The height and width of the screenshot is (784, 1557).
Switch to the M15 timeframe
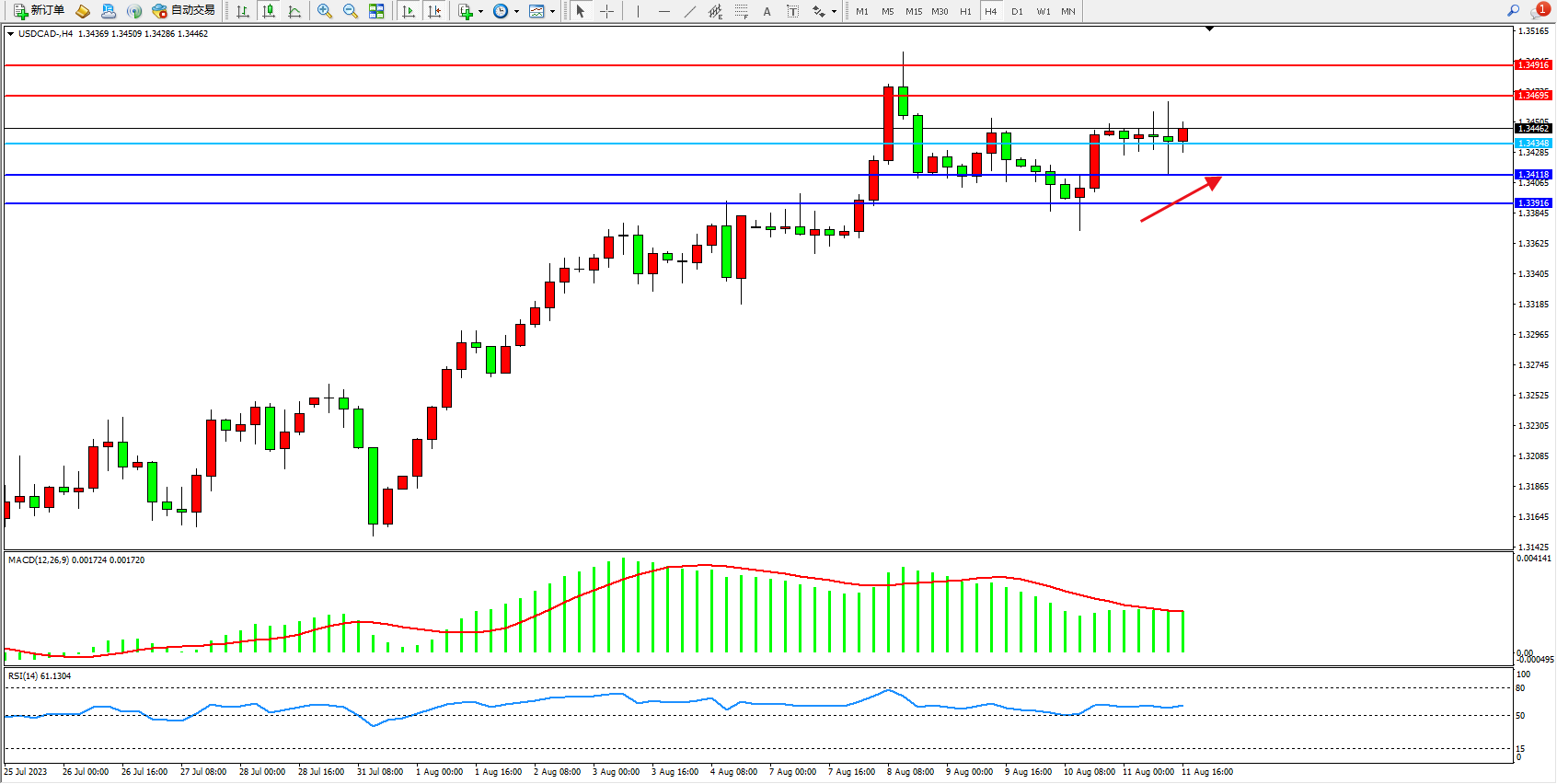(914, 11)
